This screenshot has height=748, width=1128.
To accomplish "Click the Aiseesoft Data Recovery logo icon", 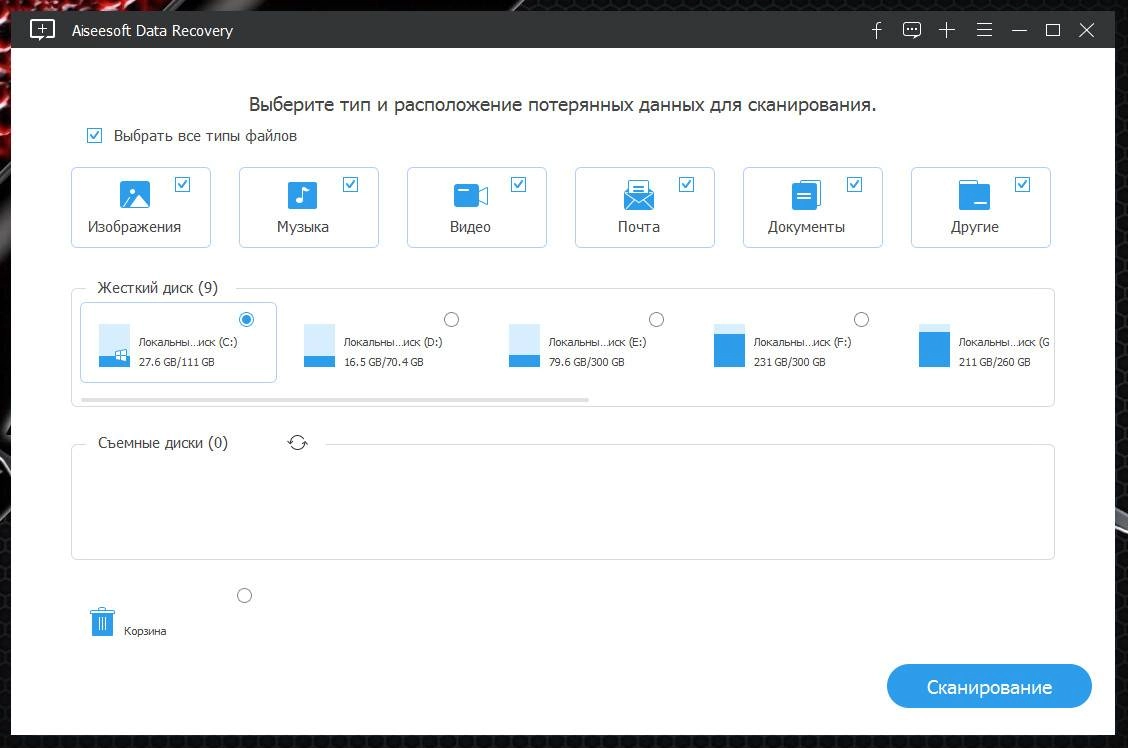I will (x=42, y=30).
